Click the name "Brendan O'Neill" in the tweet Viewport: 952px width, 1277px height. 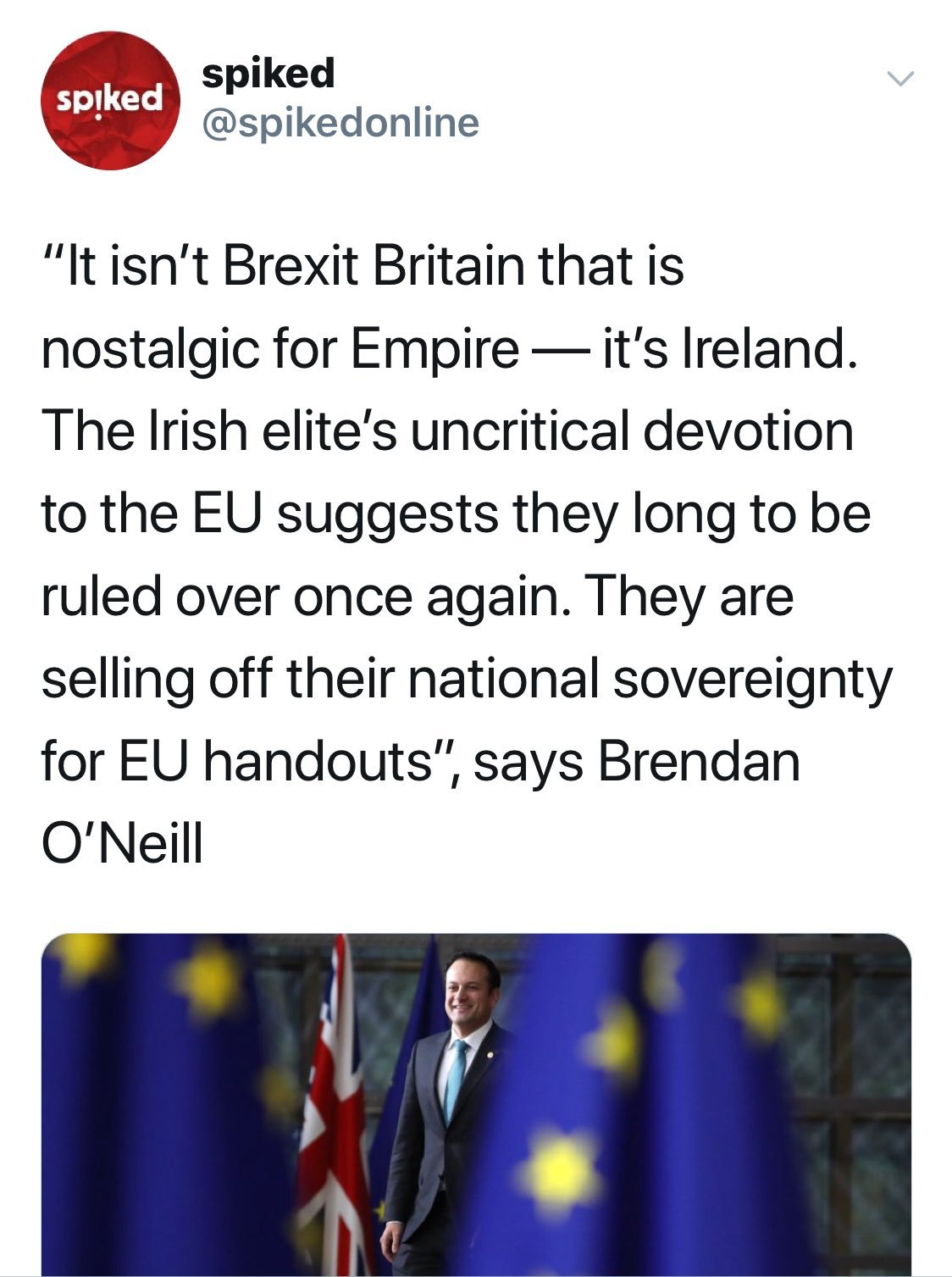[698, 762]
